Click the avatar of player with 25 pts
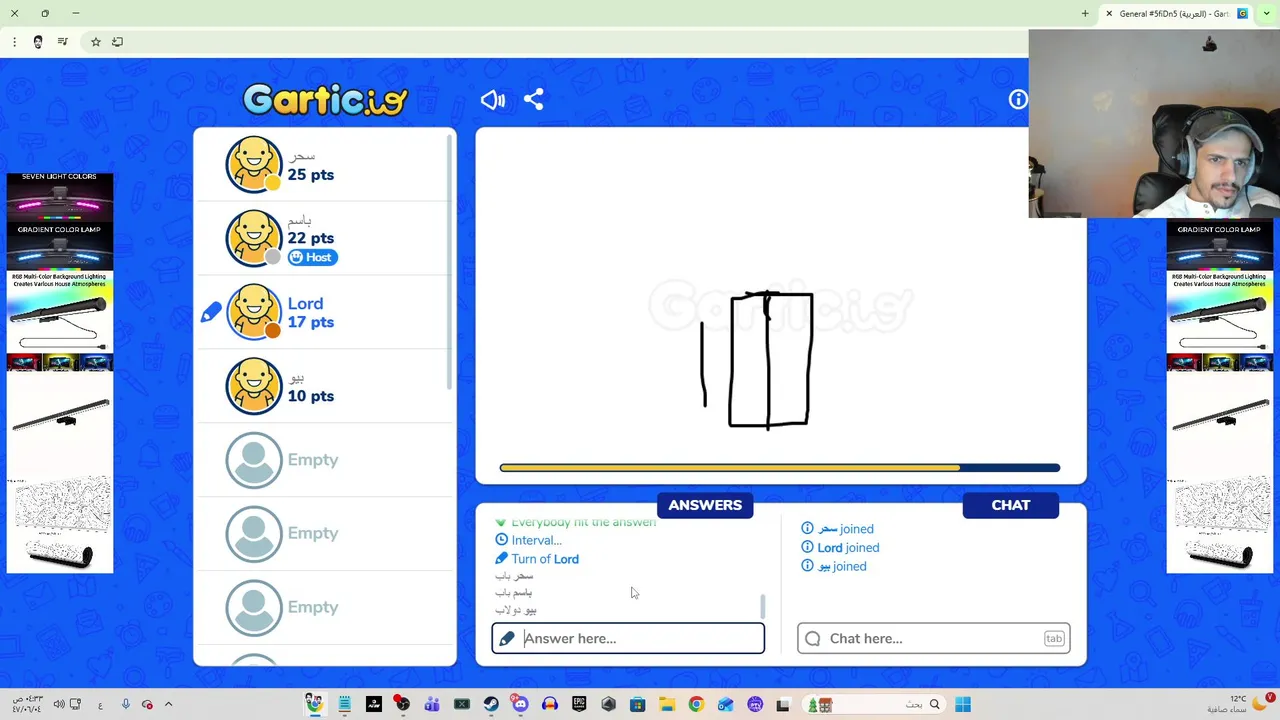1280x720 pixels. pos(254,164)
